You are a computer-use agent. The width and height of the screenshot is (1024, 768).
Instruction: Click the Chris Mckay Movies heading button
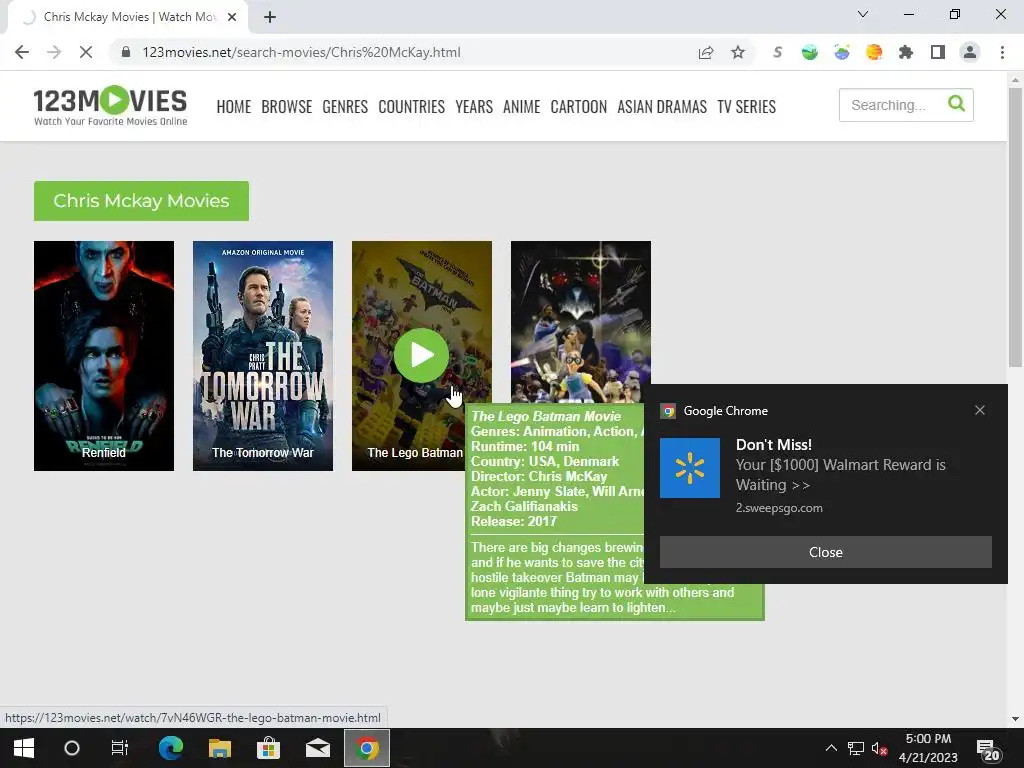pyautogui.click(x=141, y=200)
